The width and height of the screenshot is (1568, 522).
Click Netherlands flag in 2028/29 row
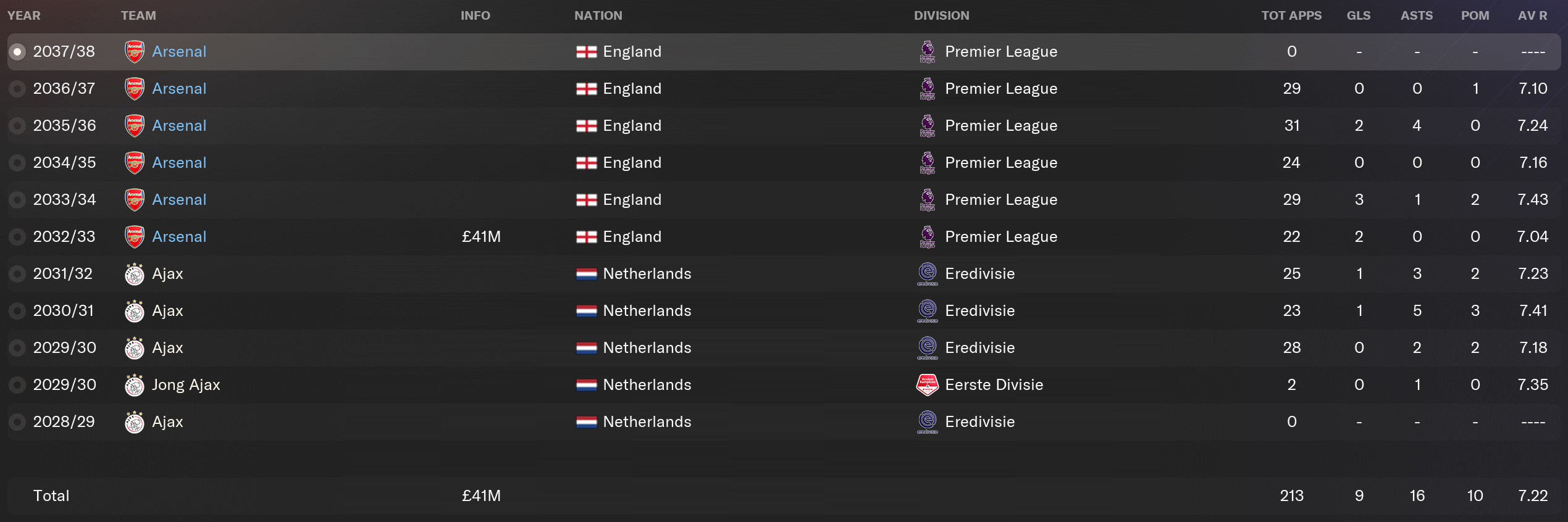[x=587, y=422]
